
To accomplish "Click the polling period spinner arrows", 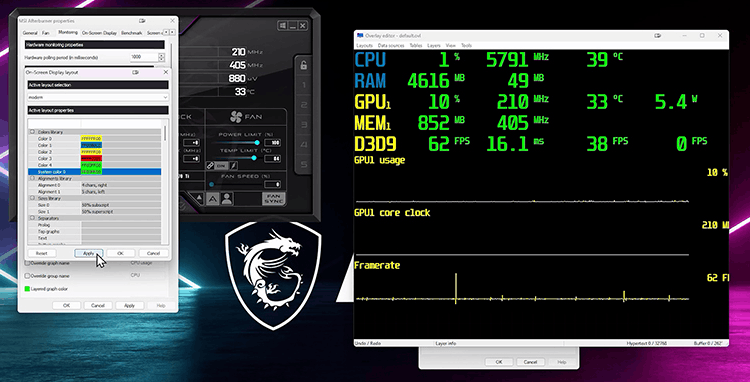I will pos(161,57).
